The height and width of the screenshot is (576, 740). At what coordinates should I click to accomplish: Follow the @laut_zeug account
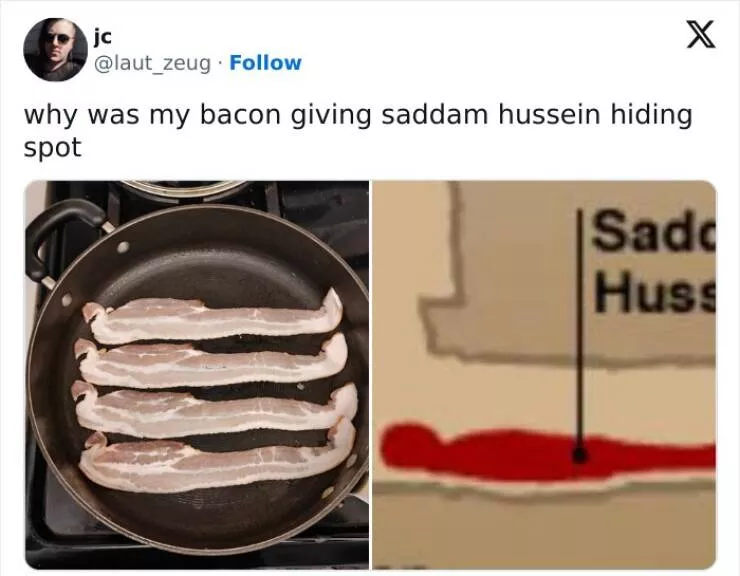click(265, 63)
